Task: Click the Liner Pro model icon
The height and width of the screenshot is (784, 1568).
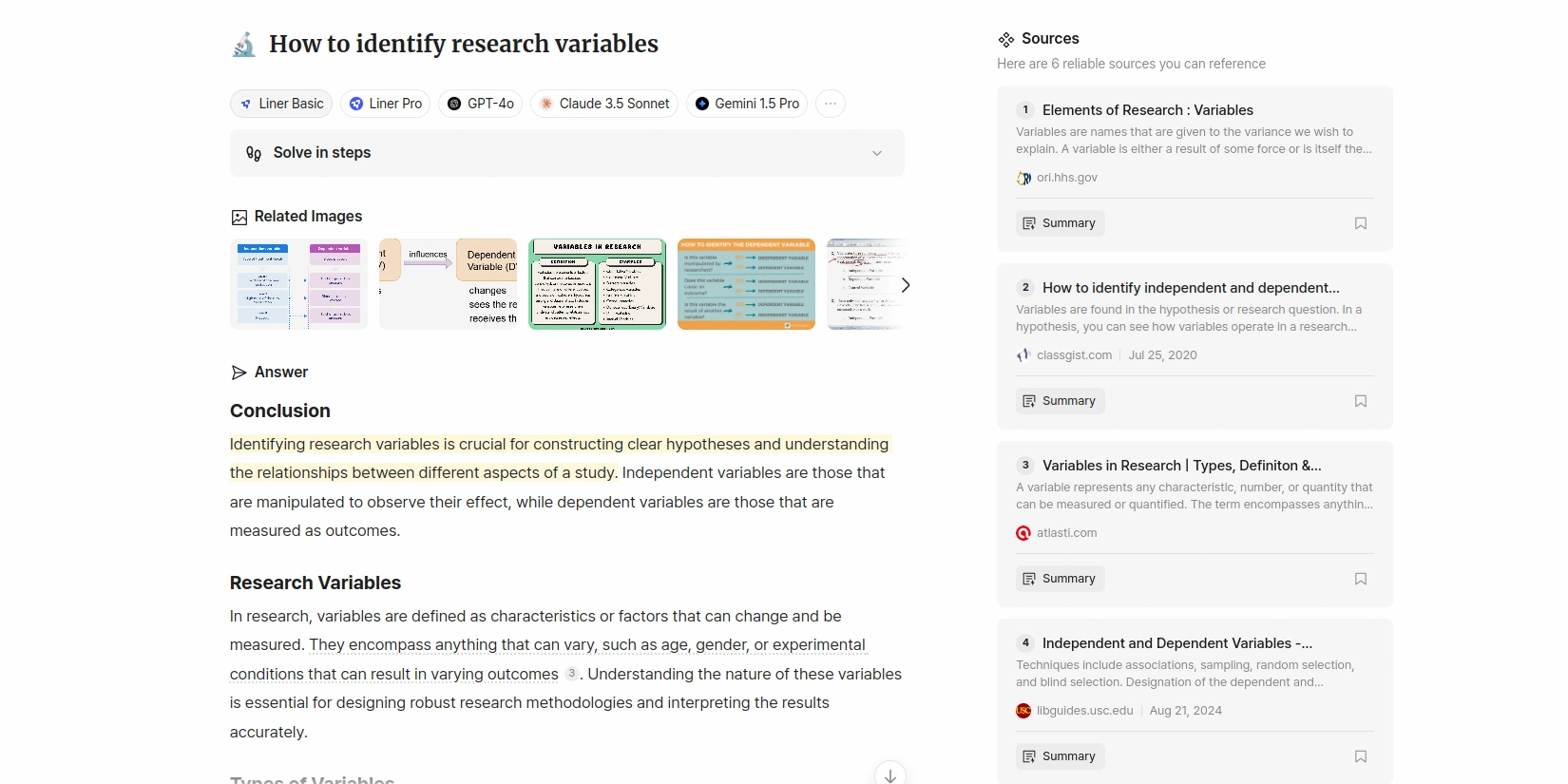Action: (356, 104)
